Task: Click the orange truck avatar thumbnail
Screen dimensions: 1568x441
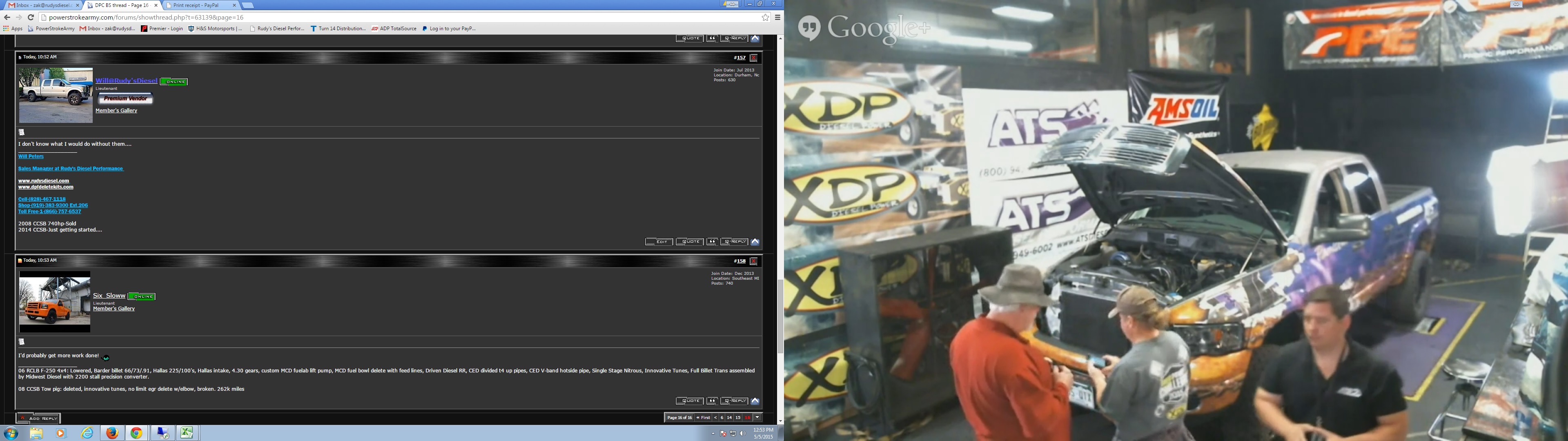Action: click(55, 301)
